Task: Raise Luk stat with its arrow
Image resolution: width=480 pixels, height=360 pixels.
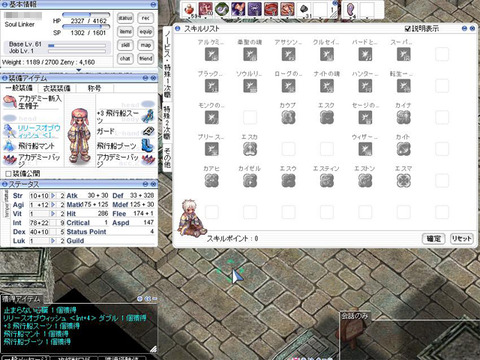Action: pyautogui.click(x=53, y=241)
